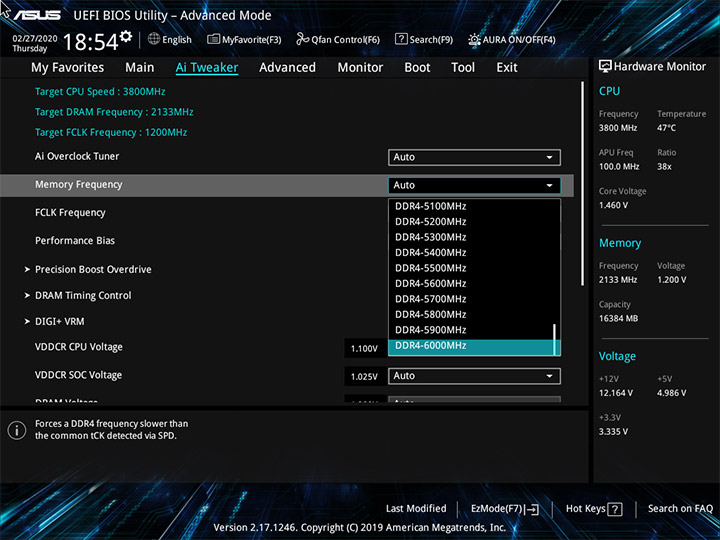Screen dimensions: 720x540
Task: Click the dropdown list scrollbar thumb
Action: (555, 340)
